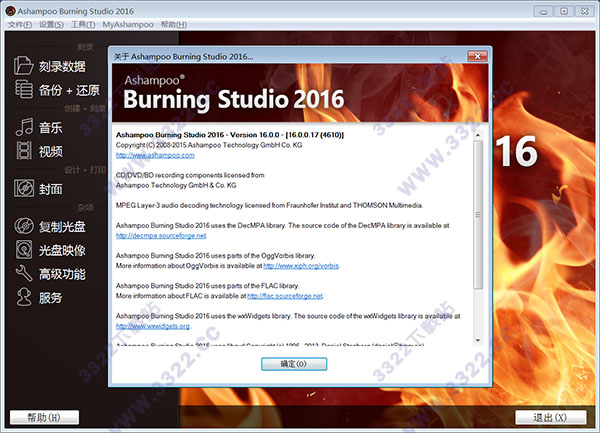
Task: Click the Ashampoo app icon in title bar
Action: tap(10, 11)
